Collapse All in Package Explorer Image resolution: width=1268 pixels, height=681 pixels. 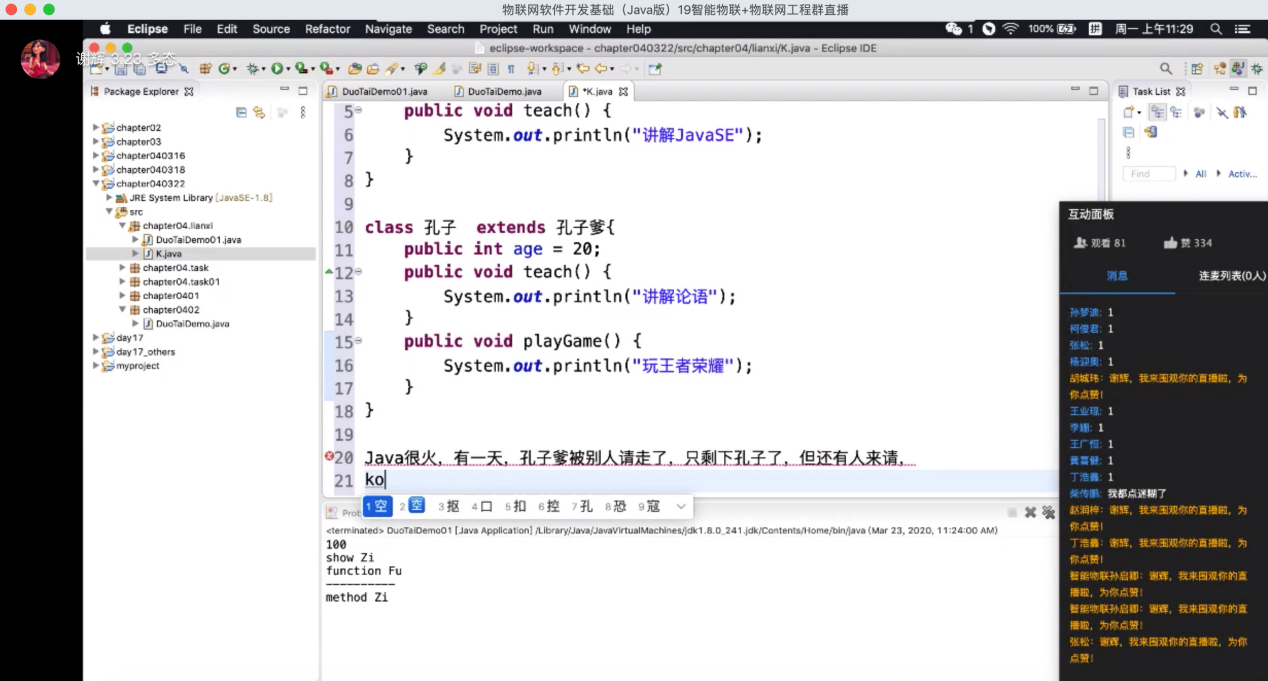coord(241,113)
